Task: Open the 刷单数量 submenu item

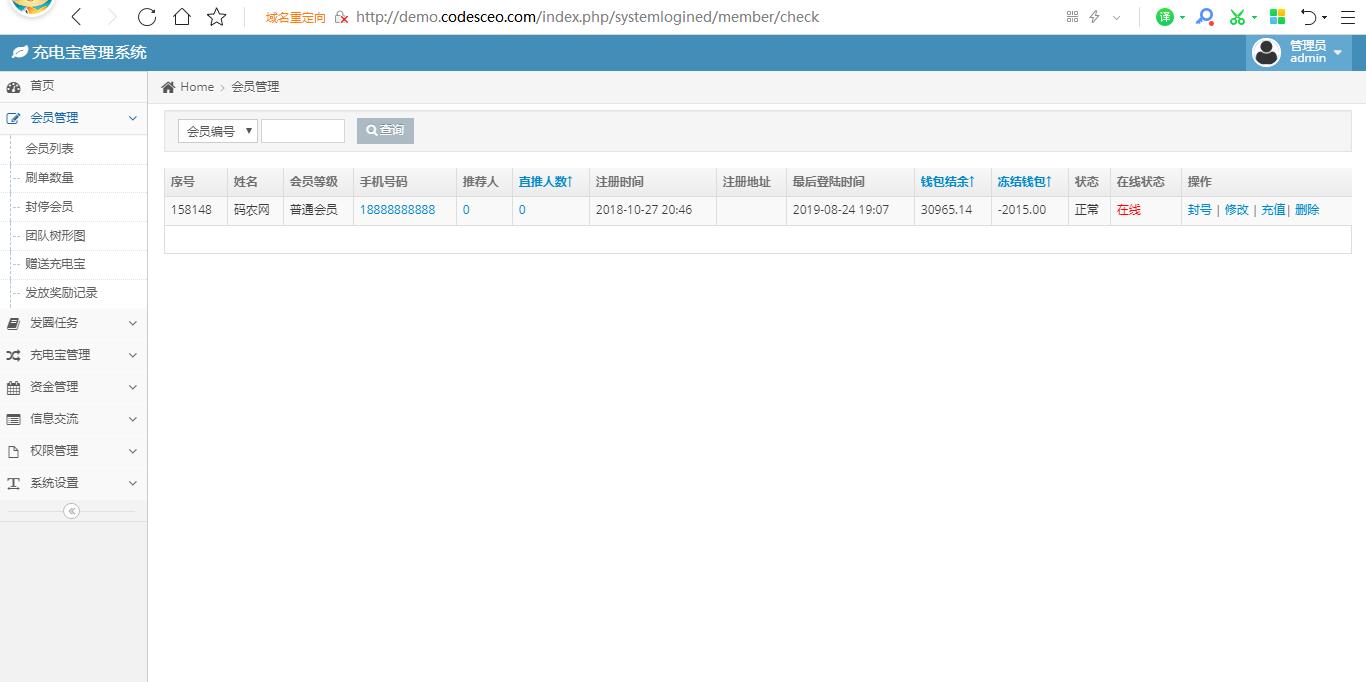Action: [49, 177]
